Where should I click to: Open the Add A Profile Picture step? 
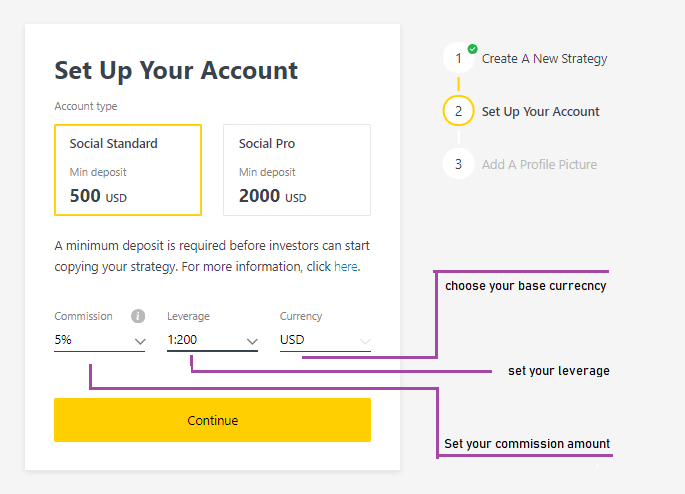point(539,164)
